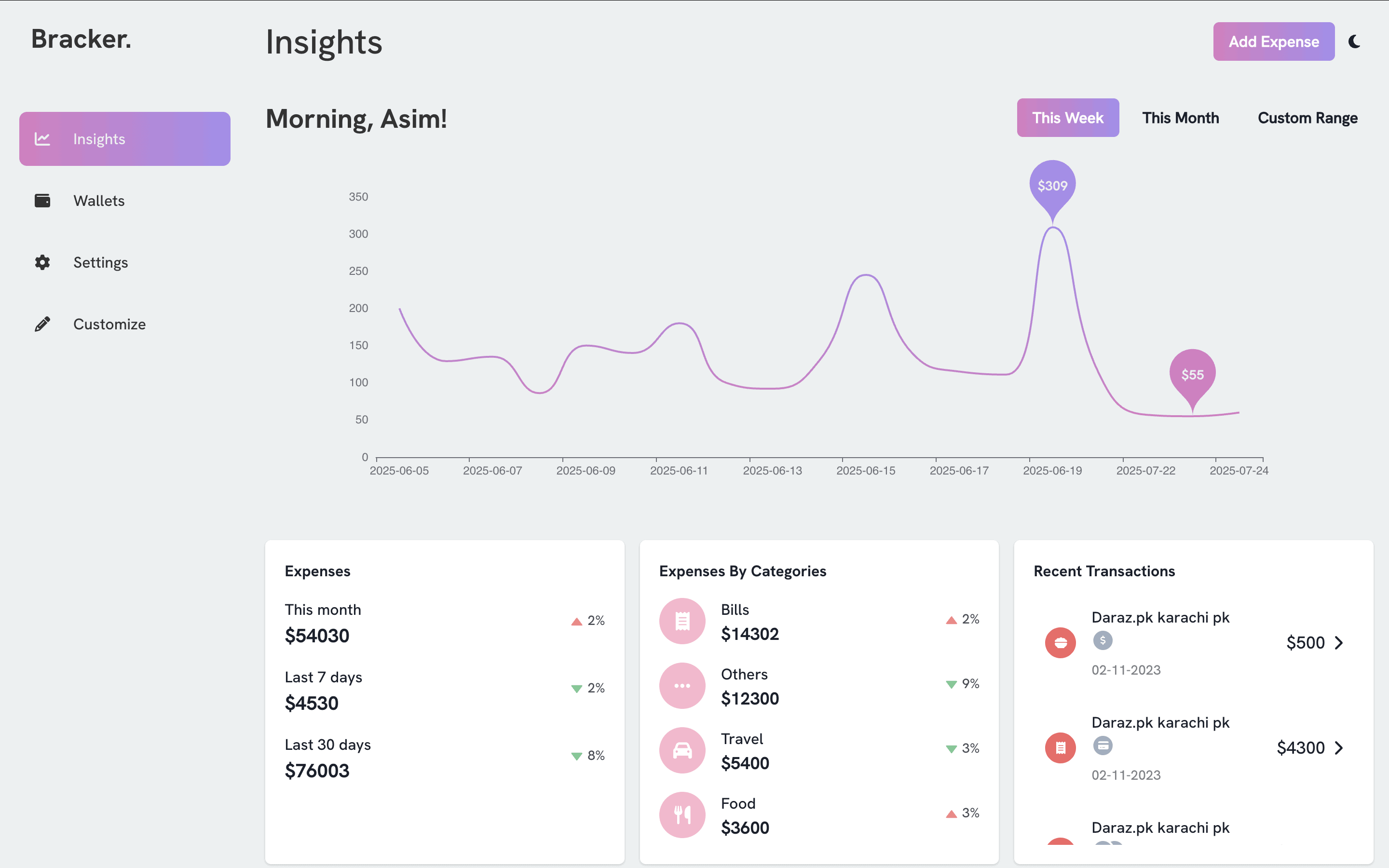1389x868 pixels.
Task: Click the $309 peak marker on the chart
Action: point(1052,185)
